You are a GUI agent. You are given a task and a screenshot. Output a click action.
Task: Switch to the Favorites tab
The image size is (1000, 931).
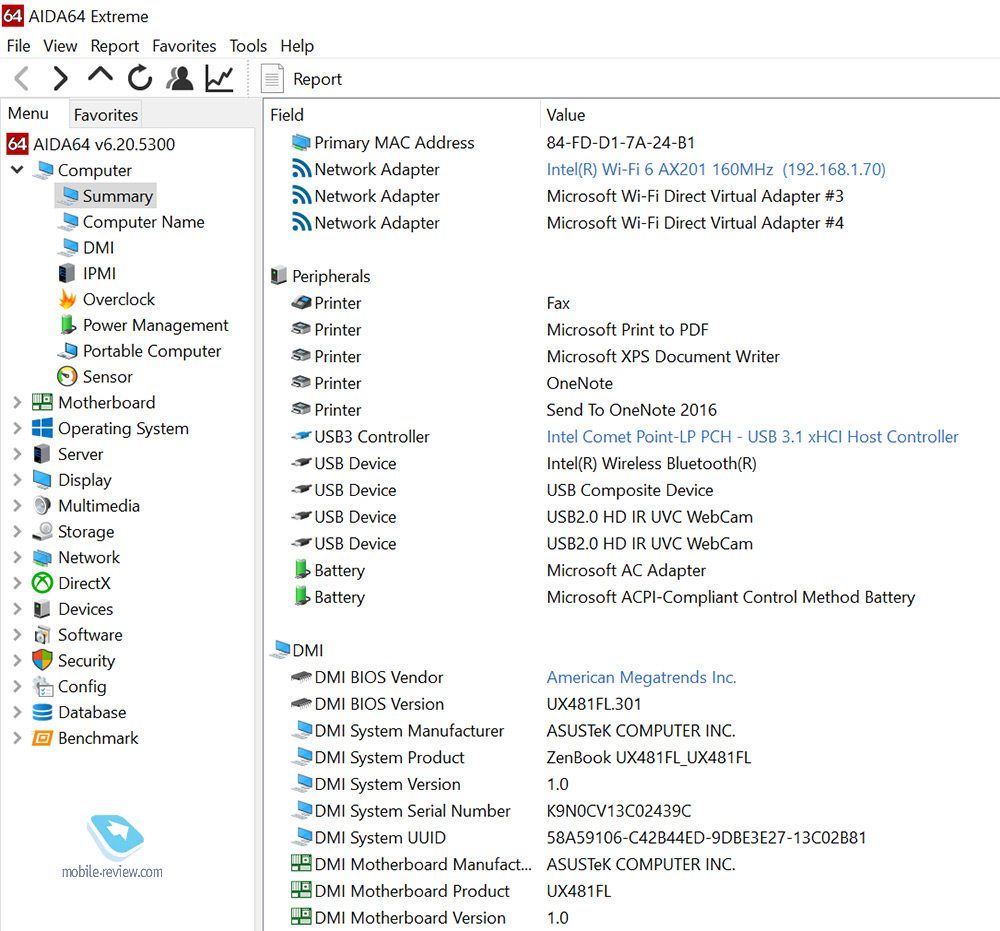pyautogui.click(x=106, y=115)
